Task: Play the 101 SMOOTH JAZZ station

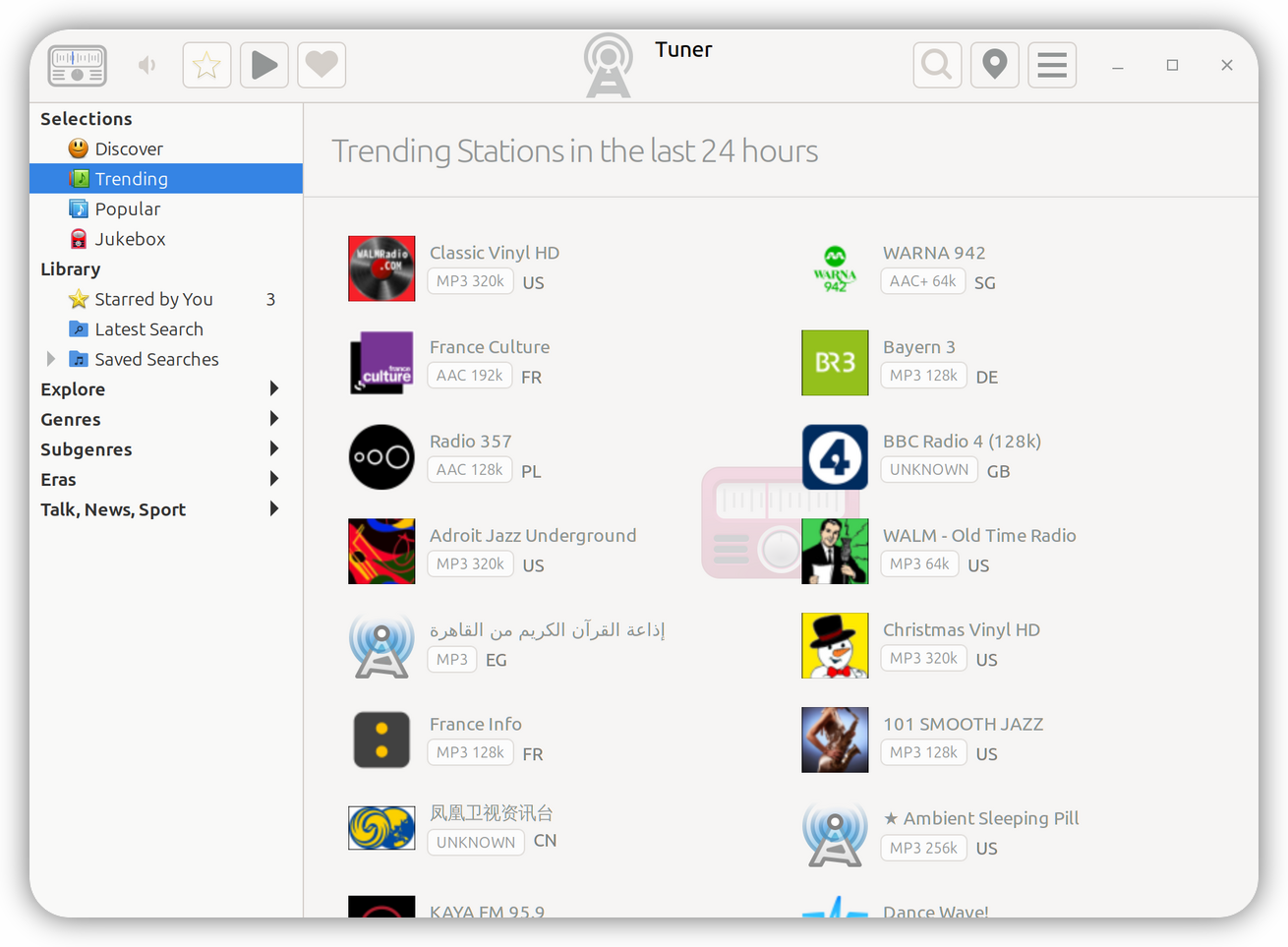Action: [x=964, y=724]
